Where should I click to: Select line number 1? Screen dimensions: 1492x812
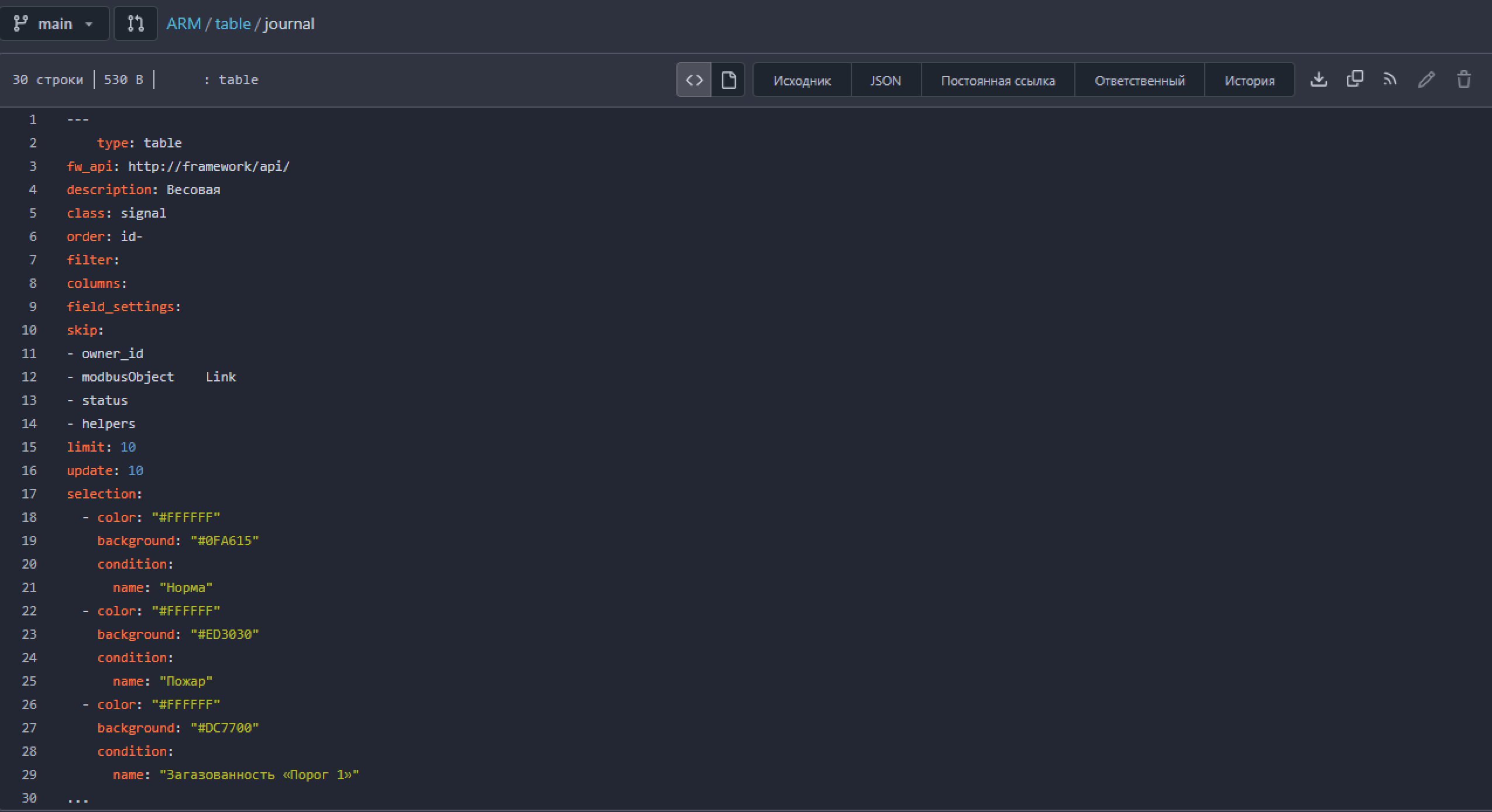coord(33,119)
